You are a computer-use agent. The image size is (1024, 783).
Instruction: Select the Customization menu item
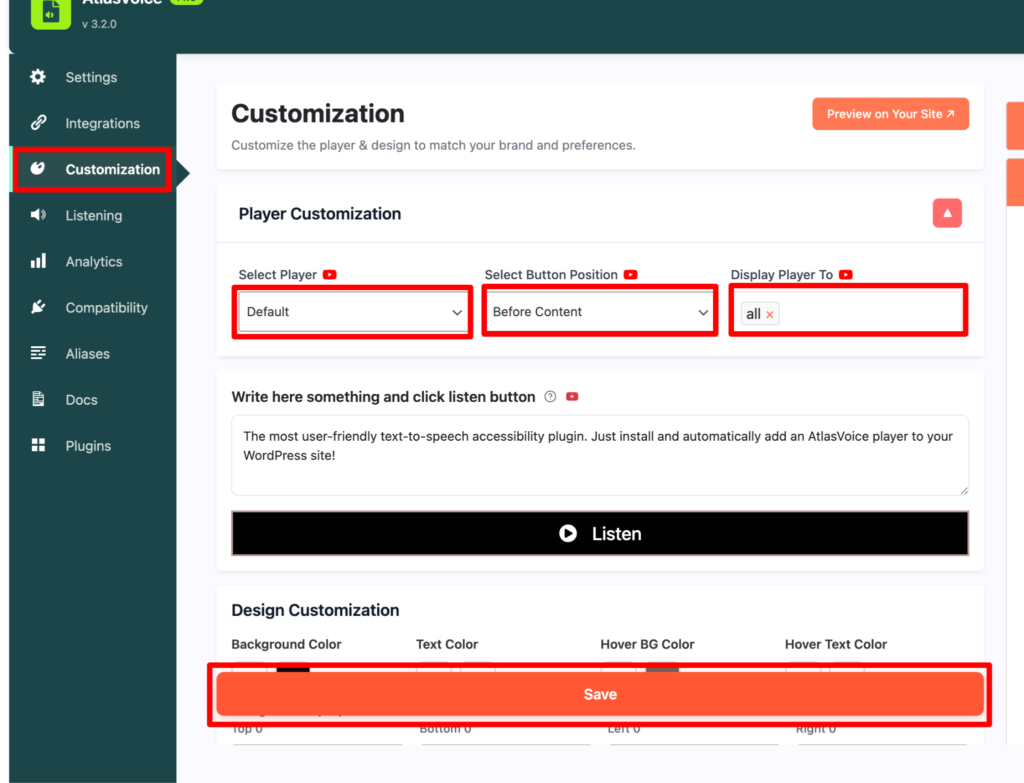pos(93,169)
